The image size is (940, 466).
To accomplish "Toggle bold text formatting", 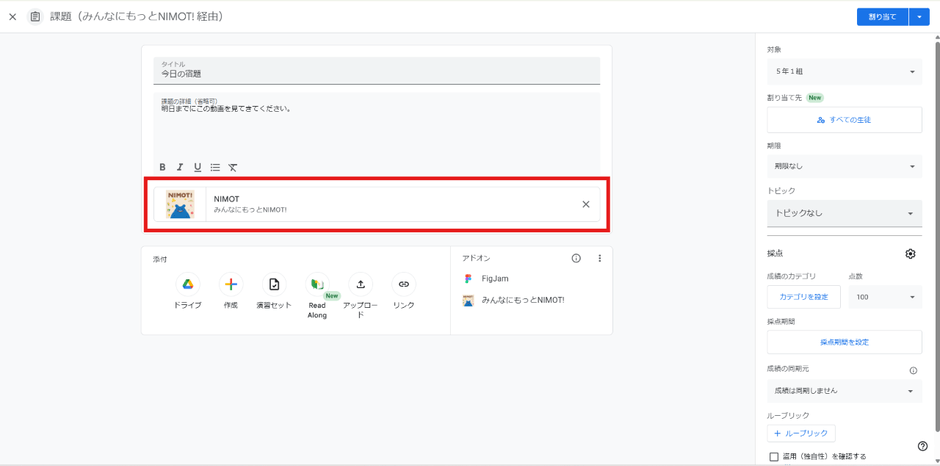I will (x=163, y=168).
